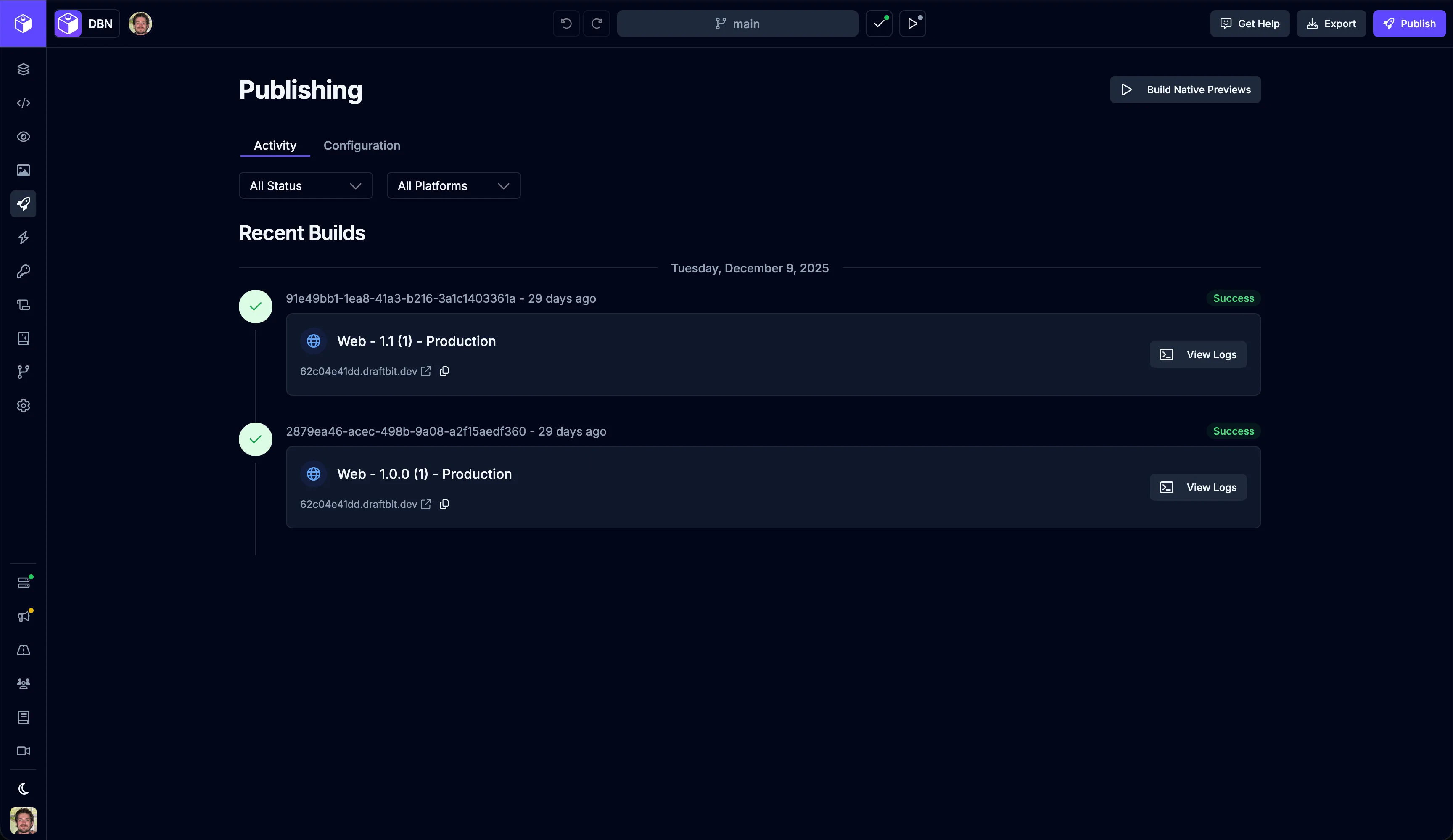Click the Build Native Previews button
The image size is (1453, 840).
click(x=1185, y=90)
